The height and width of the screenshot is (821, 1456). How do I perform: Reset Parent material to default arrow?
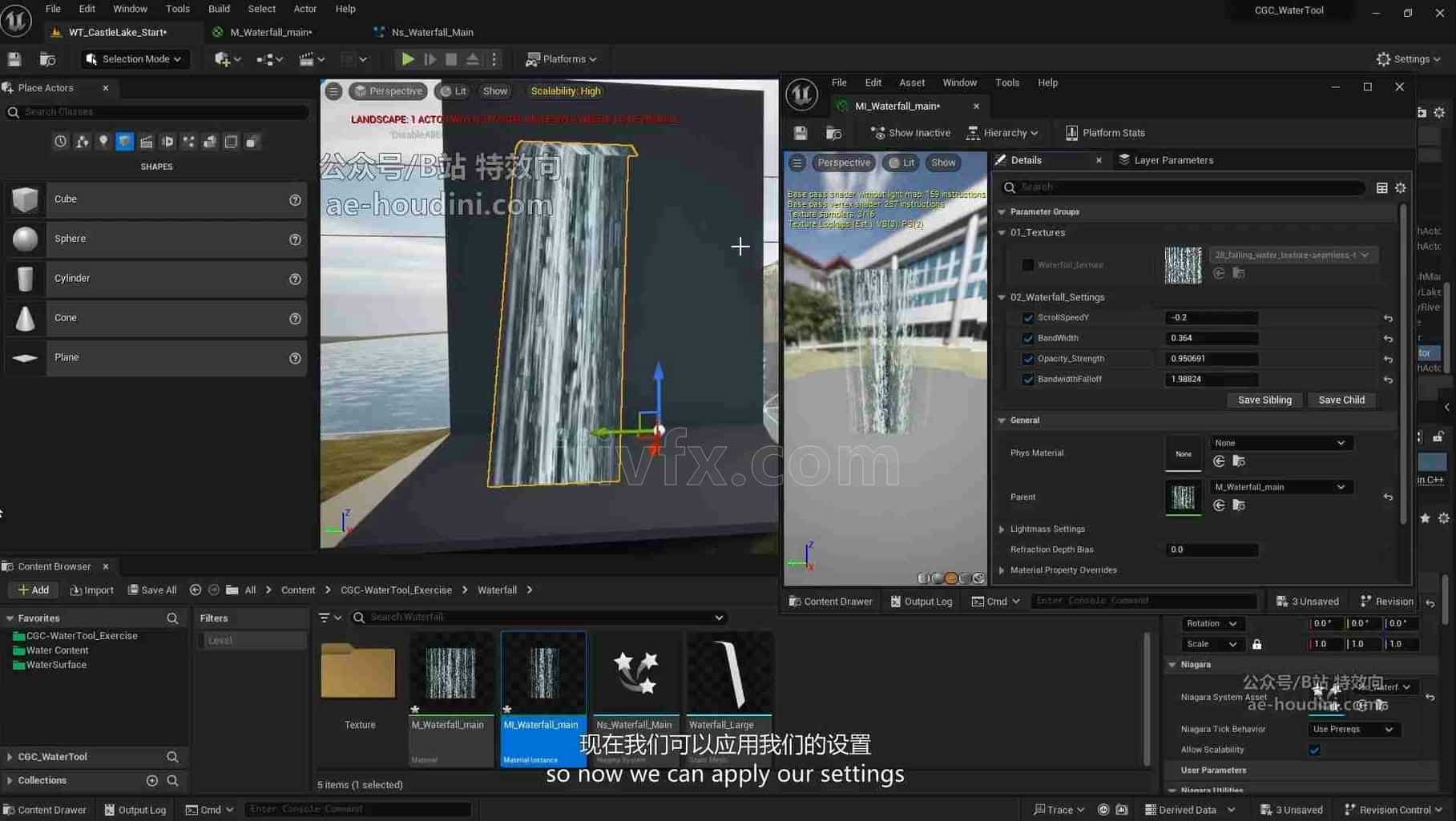(x=1388, y=497)
